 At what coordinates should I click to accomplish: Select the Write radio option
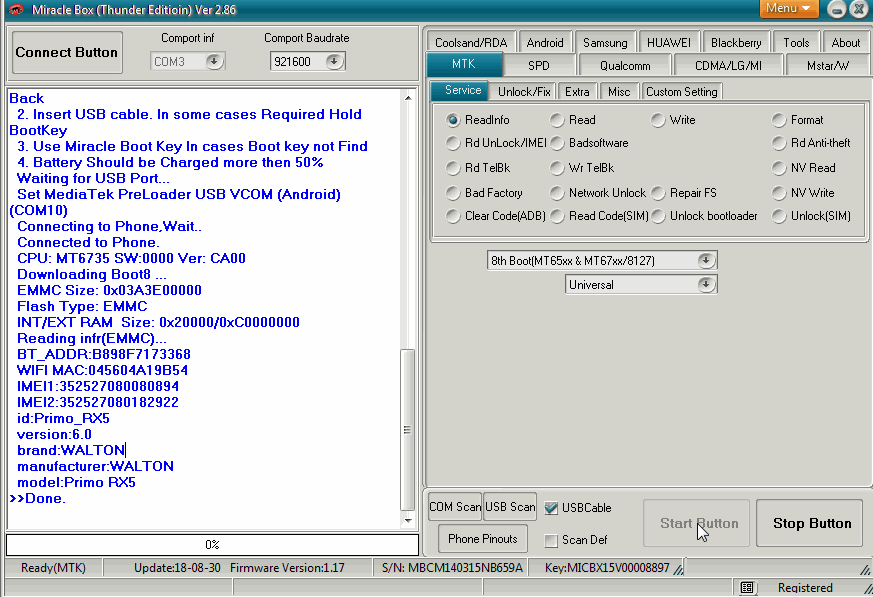658,120
